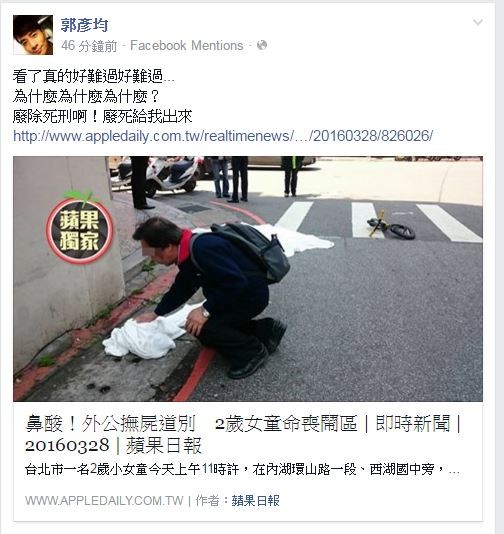Click the 蘋果獨家 badge on the photo
This screenshot has width=504, height=534.
coord(80,229)
